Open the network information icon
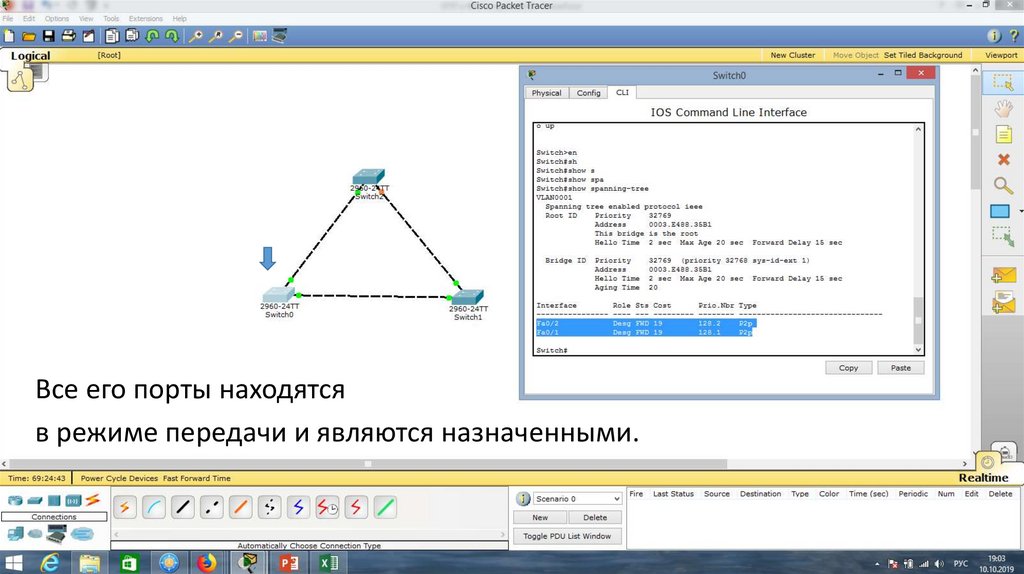The width and height of the screenshot is (1024, 574). coord(993,36)
